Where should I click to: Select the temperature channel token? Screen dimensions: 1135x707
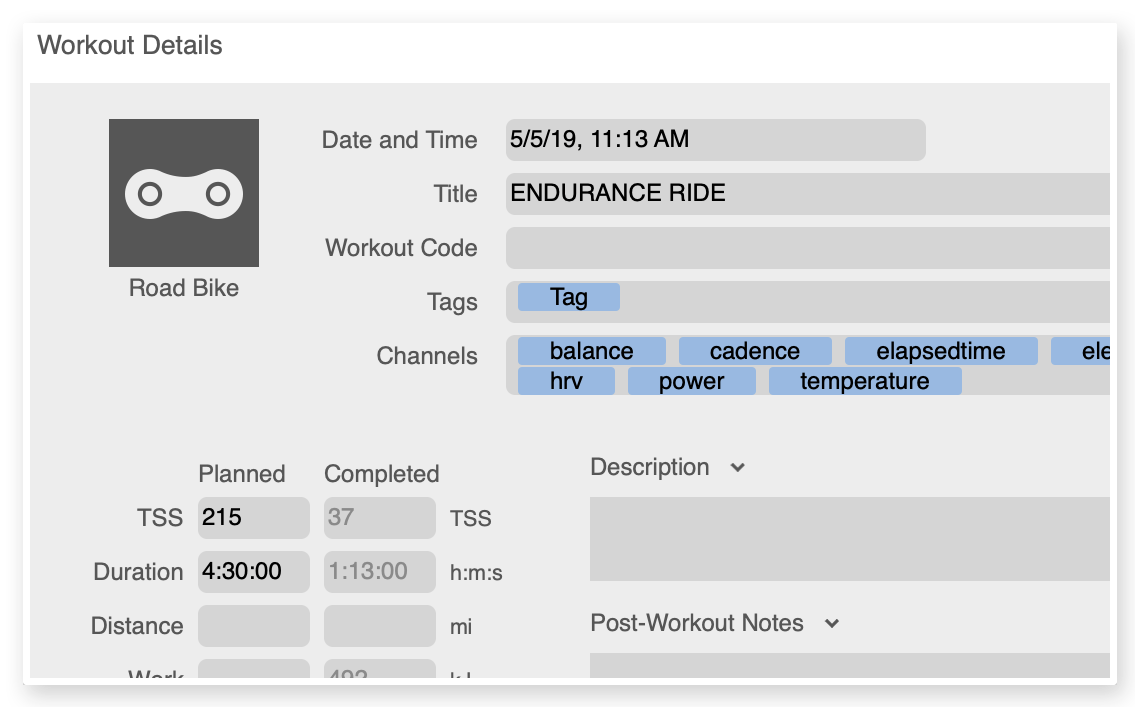tap(865, 381)
